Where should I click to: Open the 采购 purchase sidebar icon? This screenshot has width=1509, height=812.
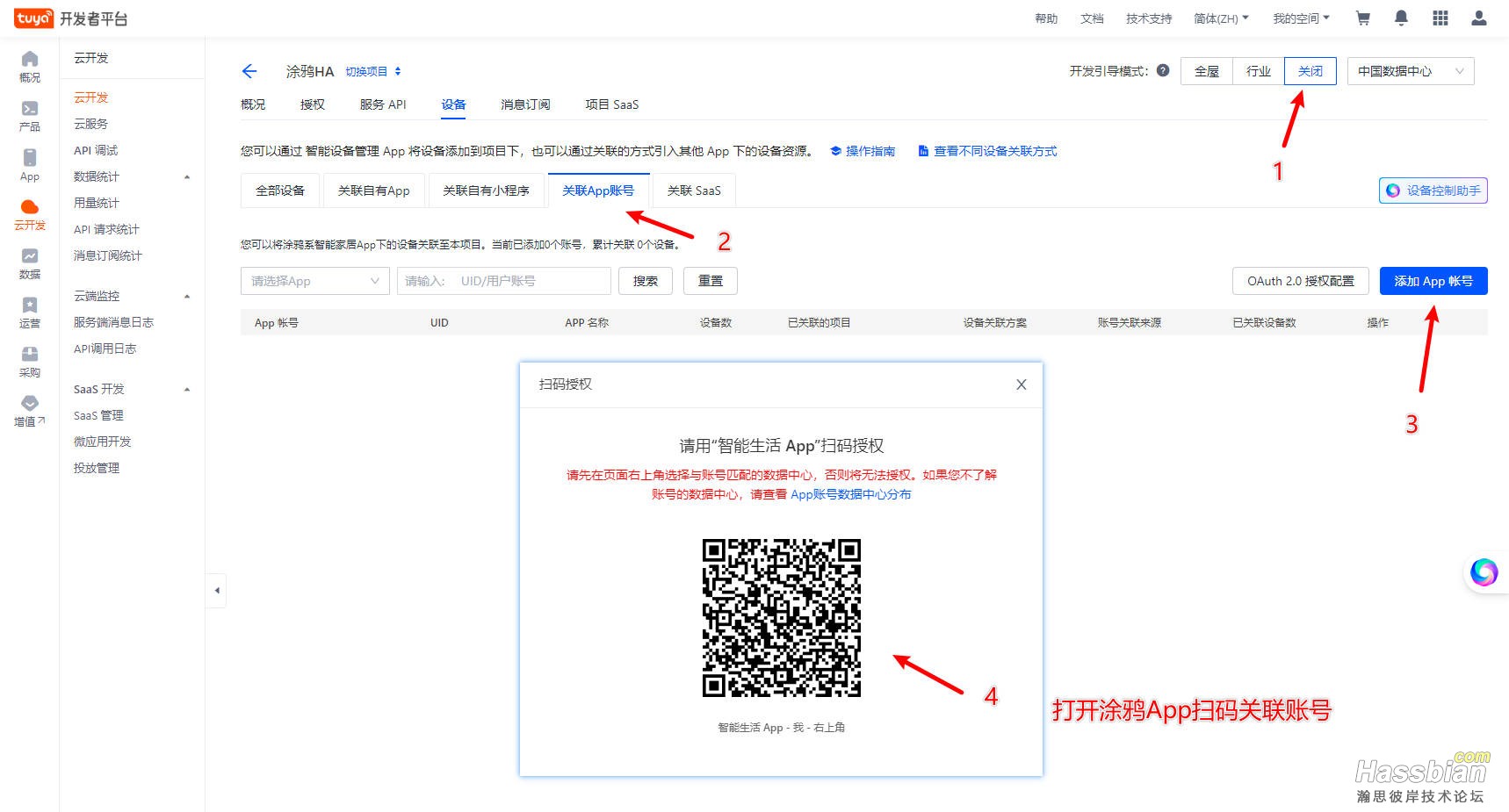coord(30,362)
